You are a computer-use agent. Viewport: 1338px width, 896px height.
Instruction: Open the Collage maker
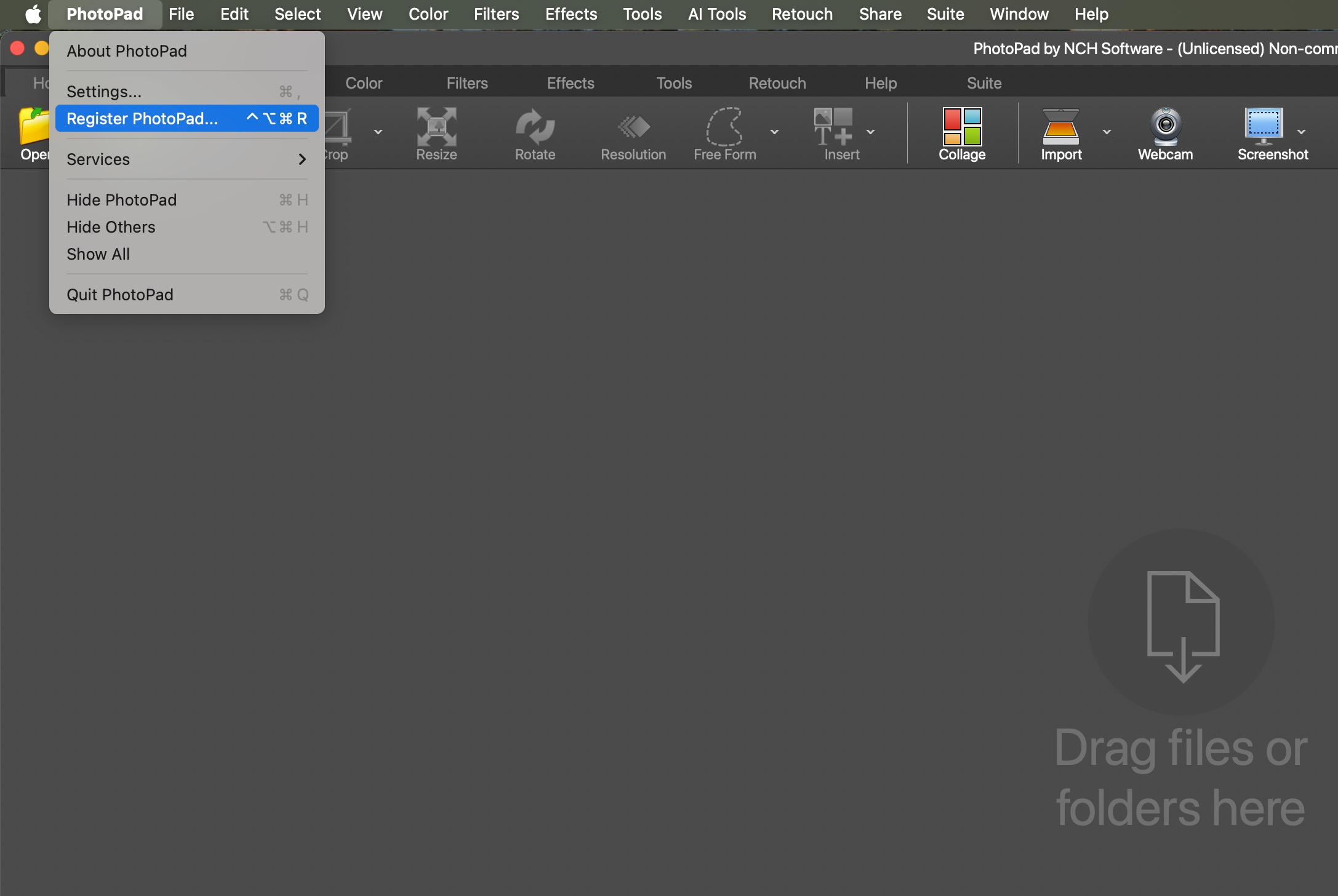pos(962,127)
